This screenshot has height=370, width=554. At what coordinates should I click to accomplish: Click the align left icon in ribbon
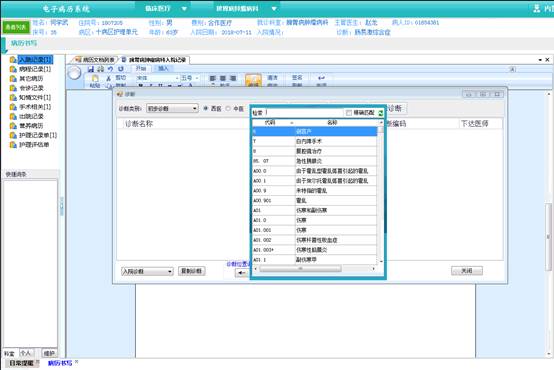coord(213,78)
